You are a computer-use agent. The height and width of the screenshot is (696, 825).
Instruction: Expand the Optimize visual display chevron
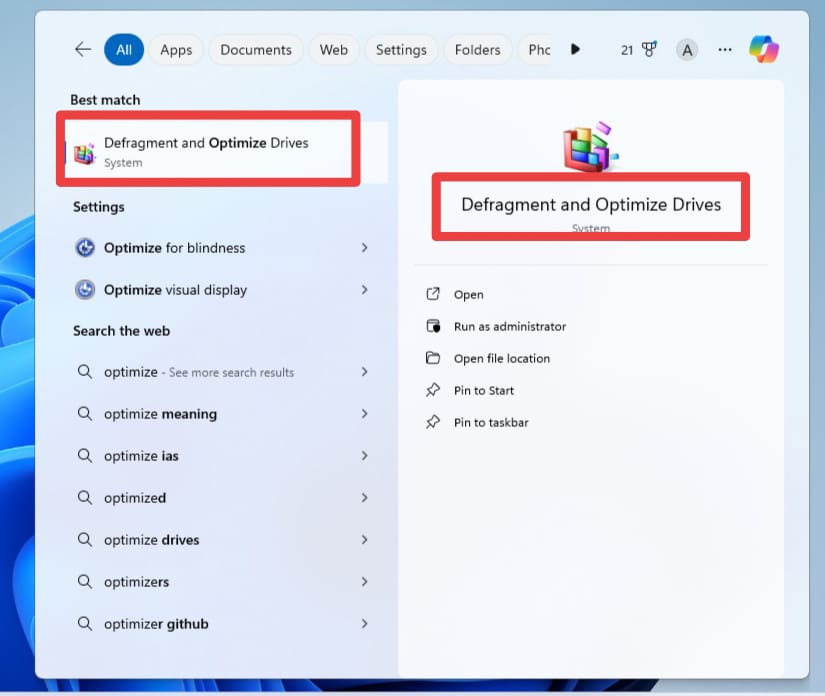click(365, 289)
